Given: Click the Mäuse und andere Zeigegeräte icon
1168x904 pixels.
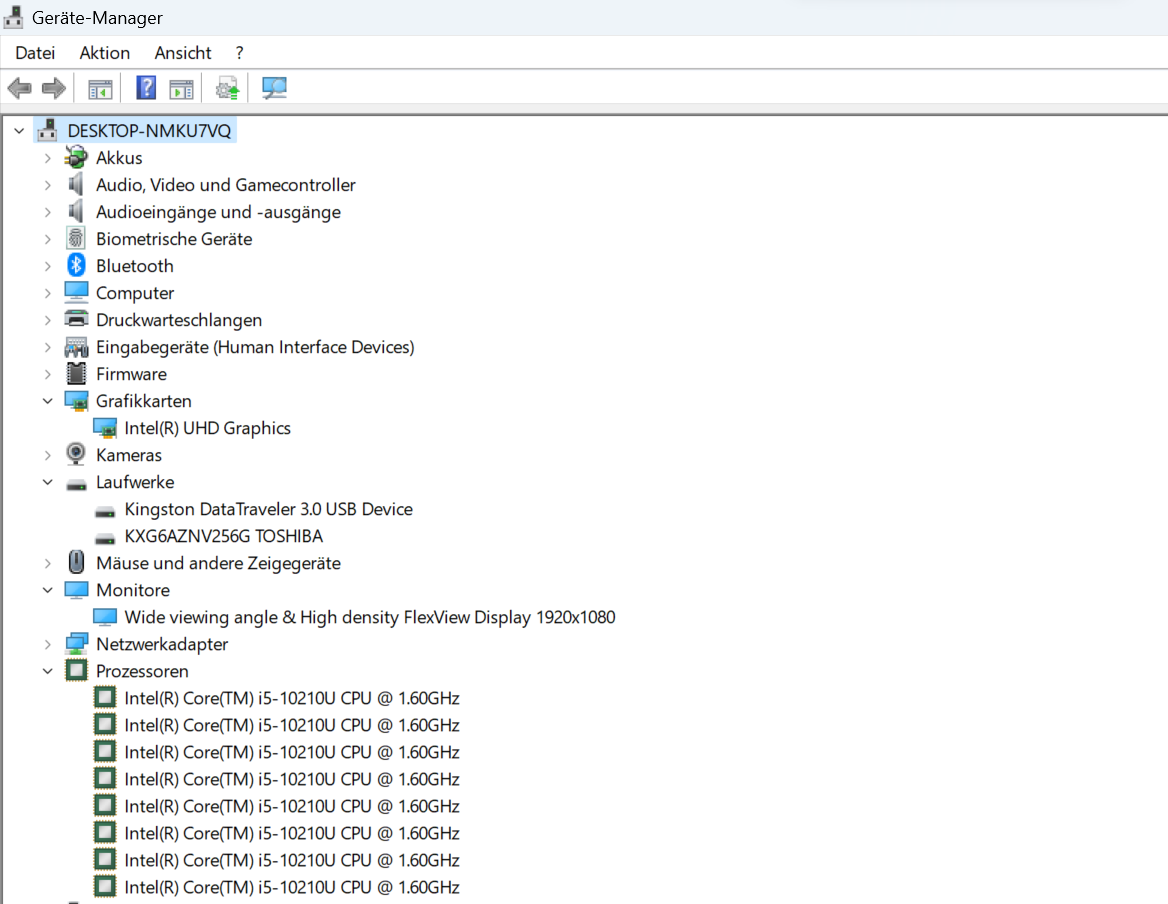Looking at the screenshot, I should 76,562.
